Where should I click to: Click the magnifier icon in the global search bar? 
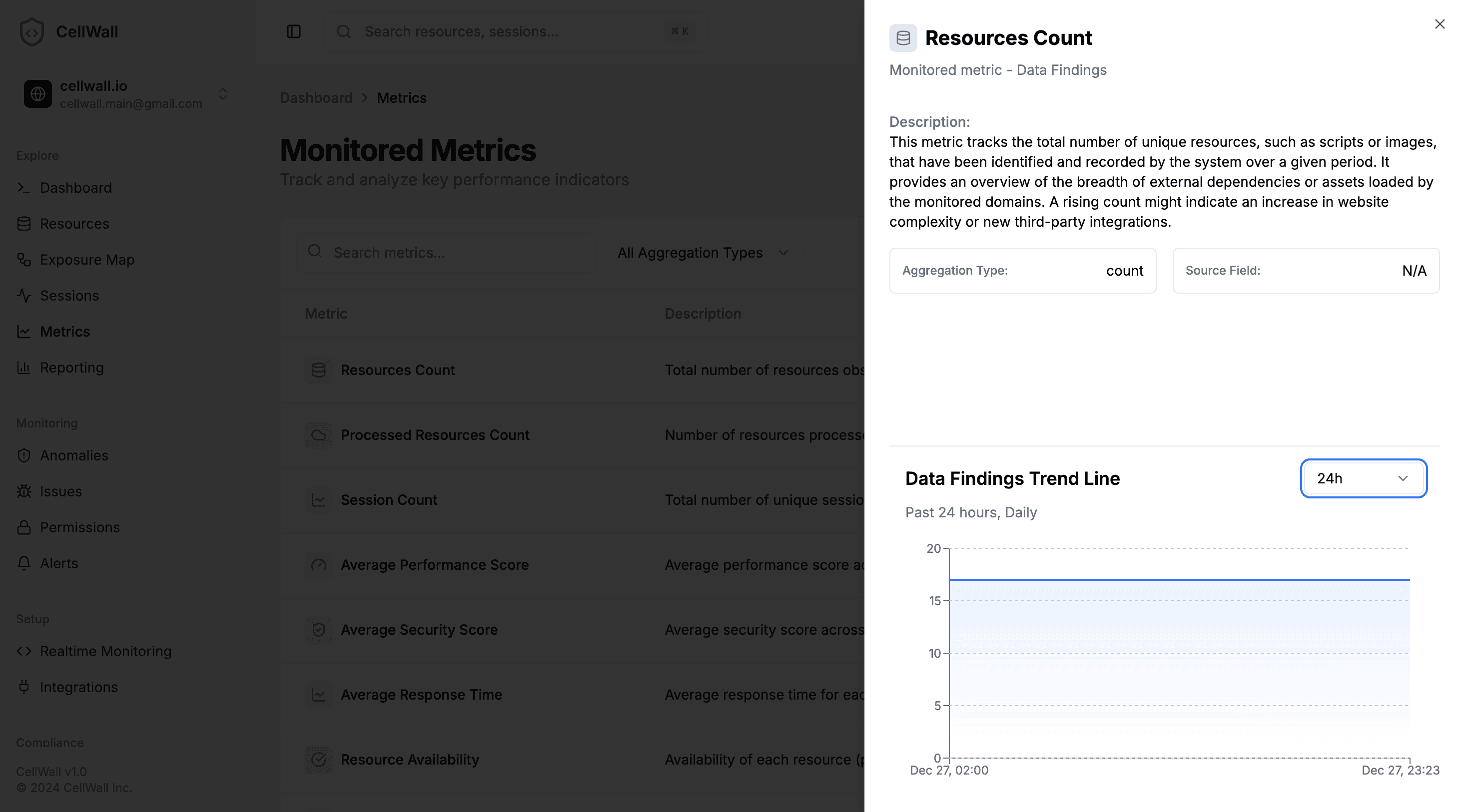pos(344,32)
